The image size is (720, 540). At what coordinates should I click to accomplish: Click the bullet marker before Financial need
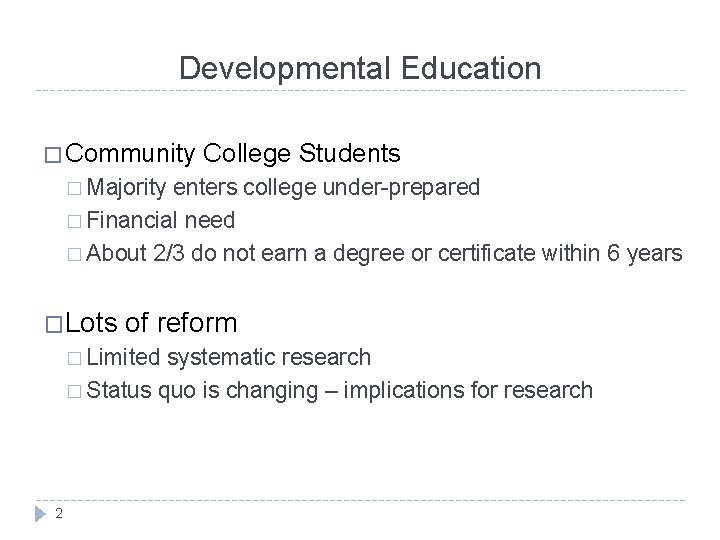pyautogui.click(x=78, y=220)
